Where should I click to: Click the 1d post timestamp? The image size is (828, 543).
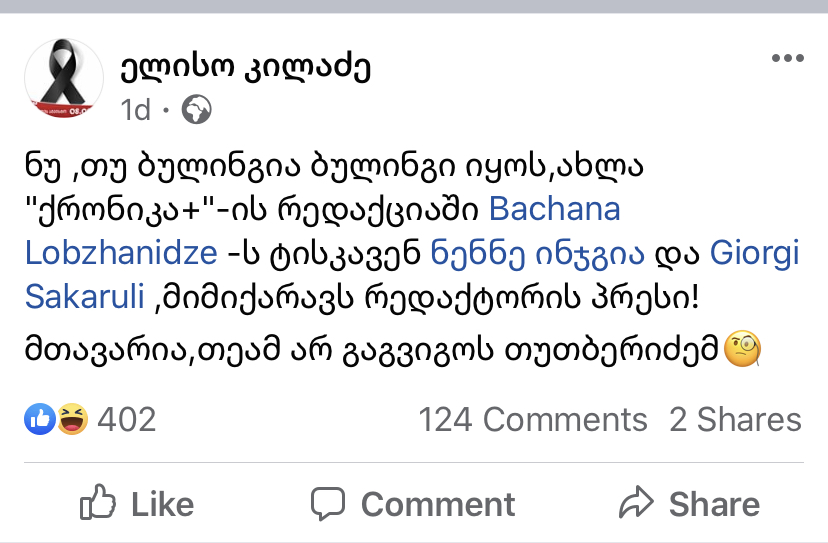(x=135, y=109)
